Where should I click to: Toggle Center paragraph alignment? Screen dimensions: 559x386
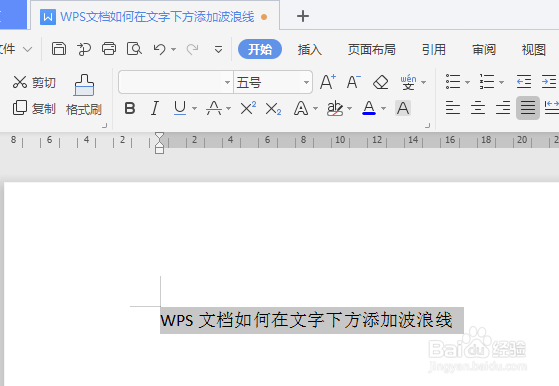pos(478,108)
